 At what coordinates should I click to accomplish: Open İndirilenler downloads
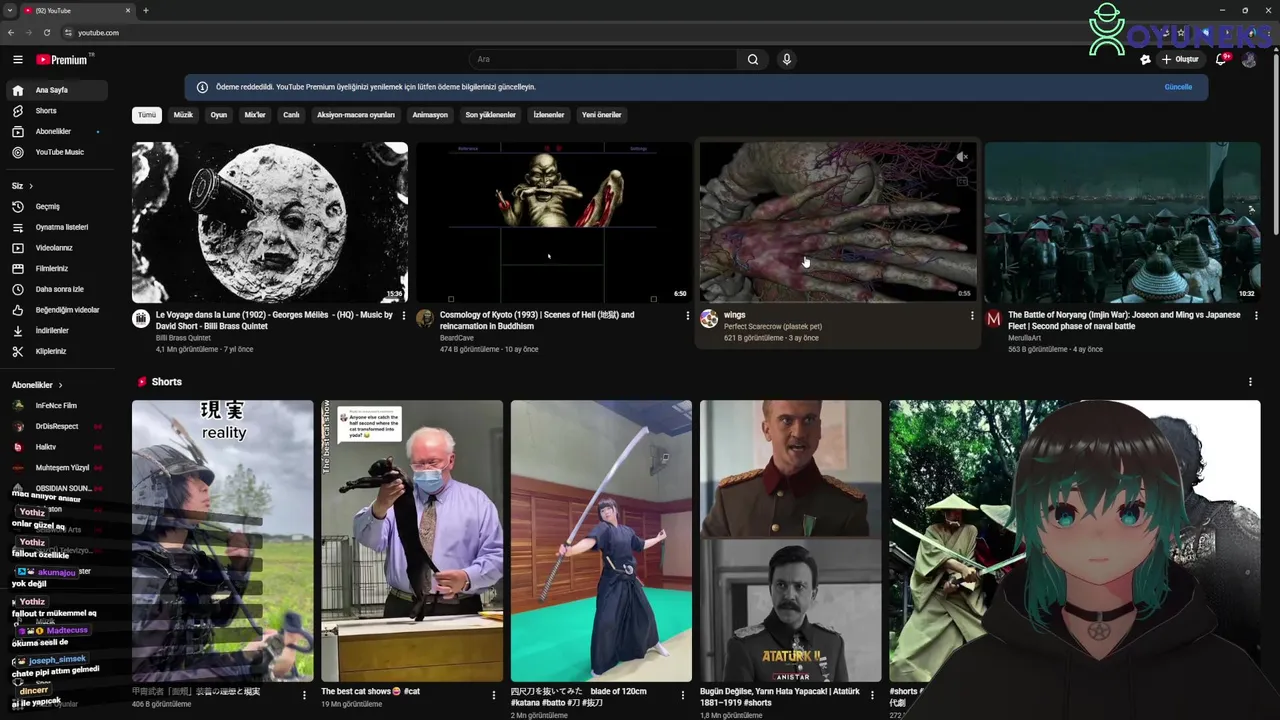55,331
